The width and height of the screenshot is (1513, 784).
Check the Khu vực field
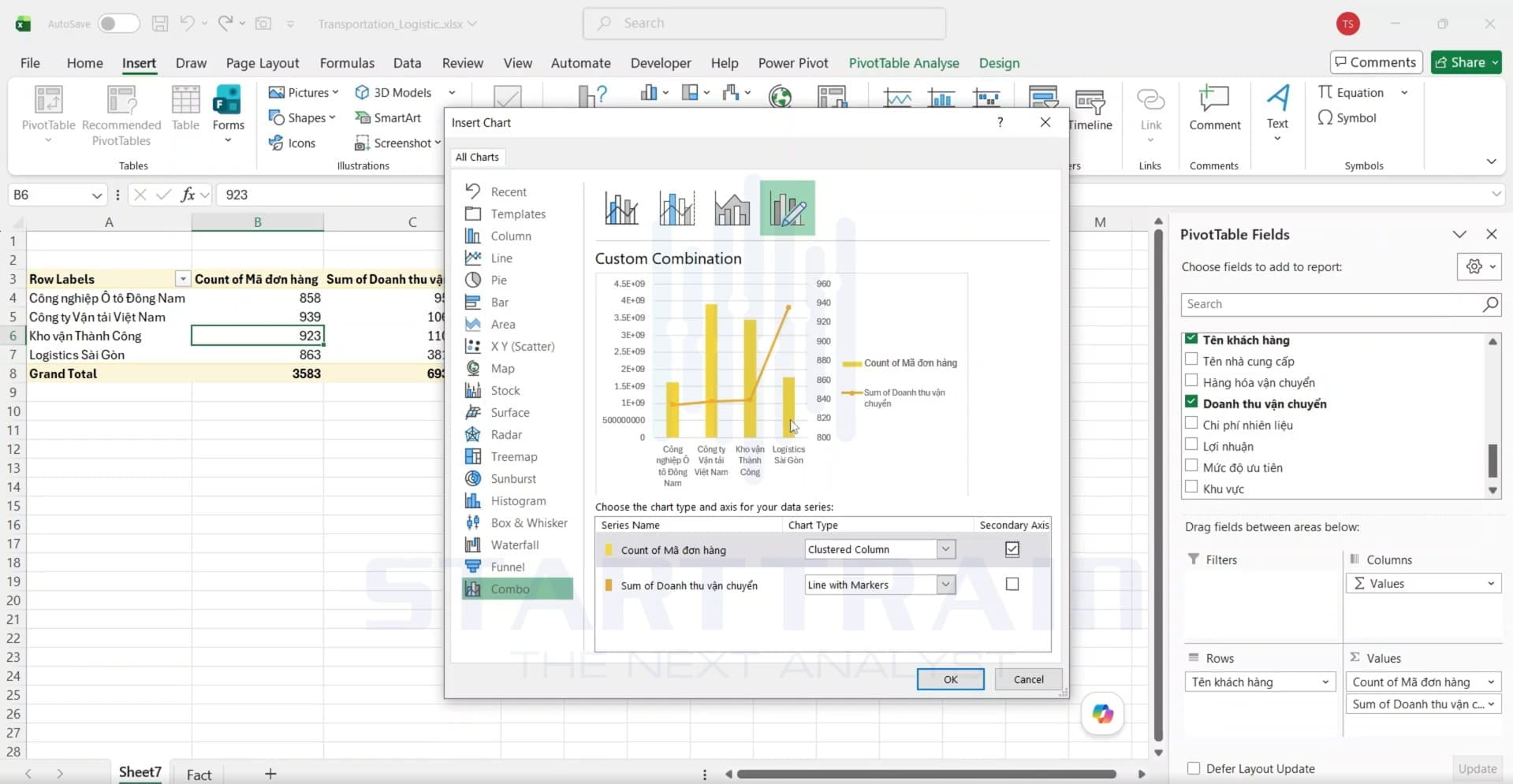[x=1191, y=487]
